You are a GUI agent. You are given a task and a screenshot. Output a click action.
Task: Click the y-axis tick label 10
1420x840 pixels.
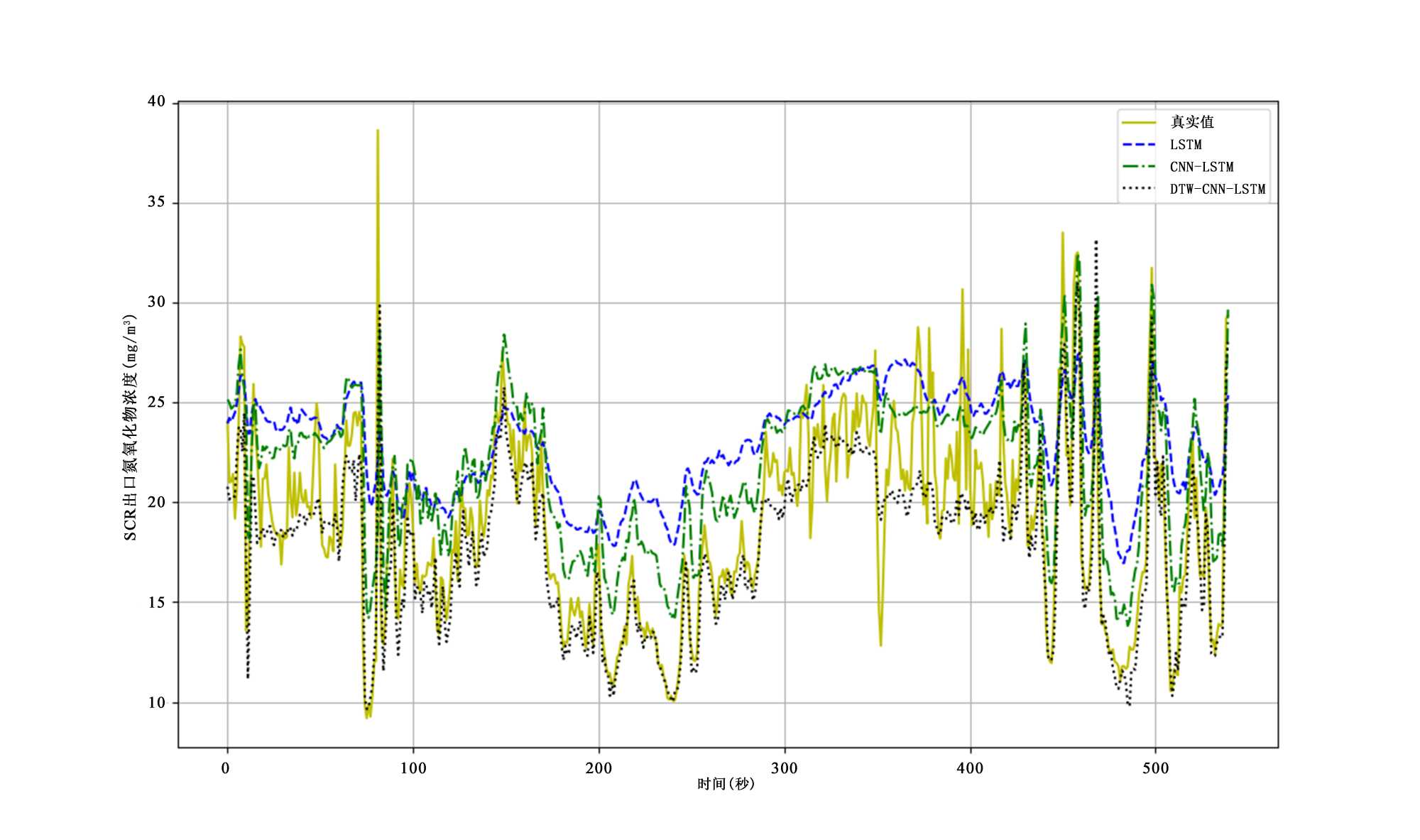pos(156,703)
